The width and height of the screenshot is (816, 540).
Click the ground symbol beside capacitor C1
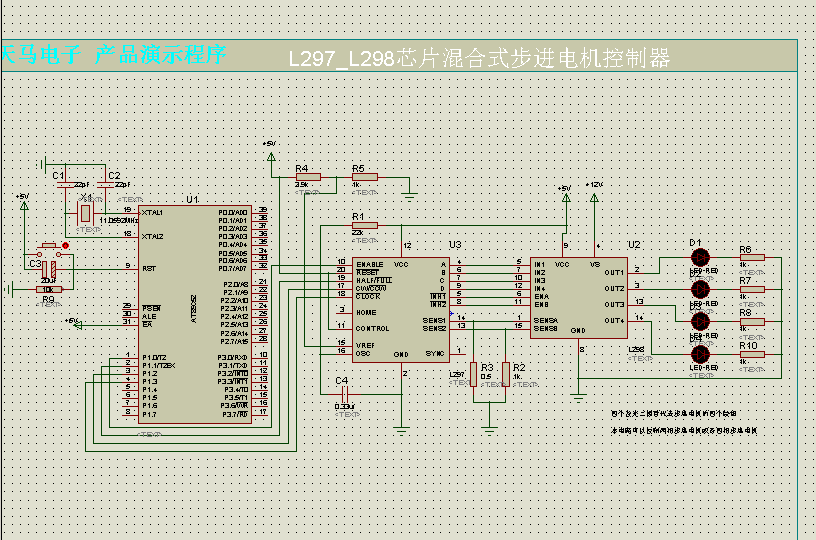click(x=42, y=164)
